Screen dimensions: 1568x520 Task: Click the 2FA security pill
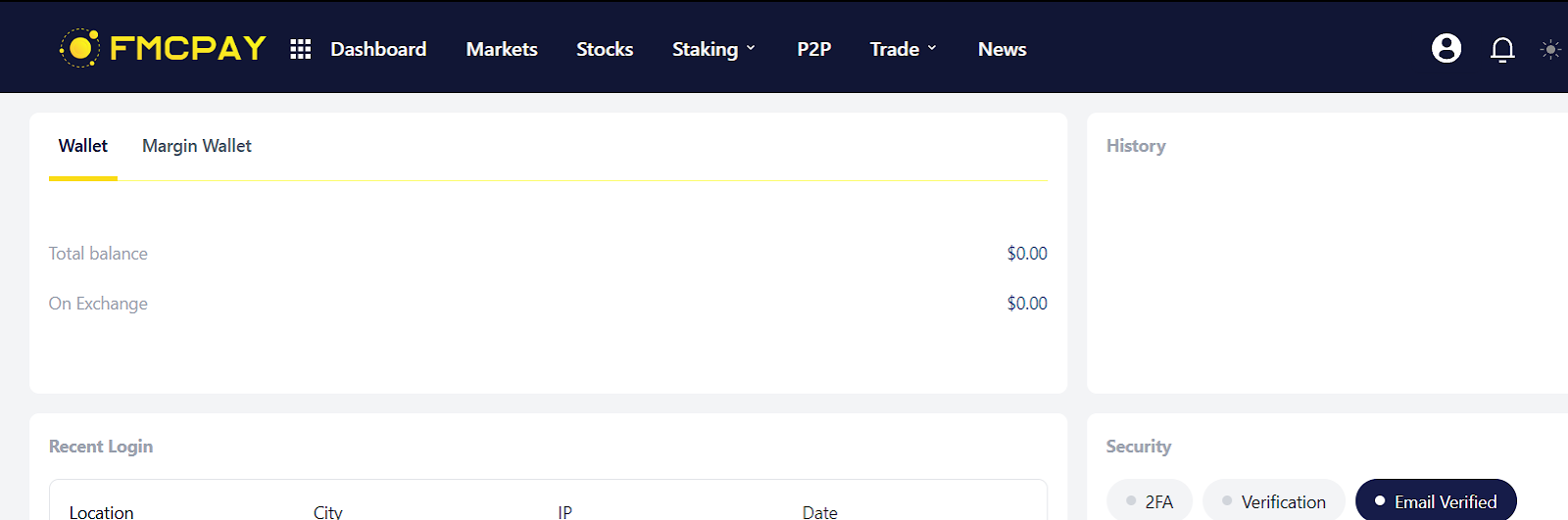click(1150, 501)
